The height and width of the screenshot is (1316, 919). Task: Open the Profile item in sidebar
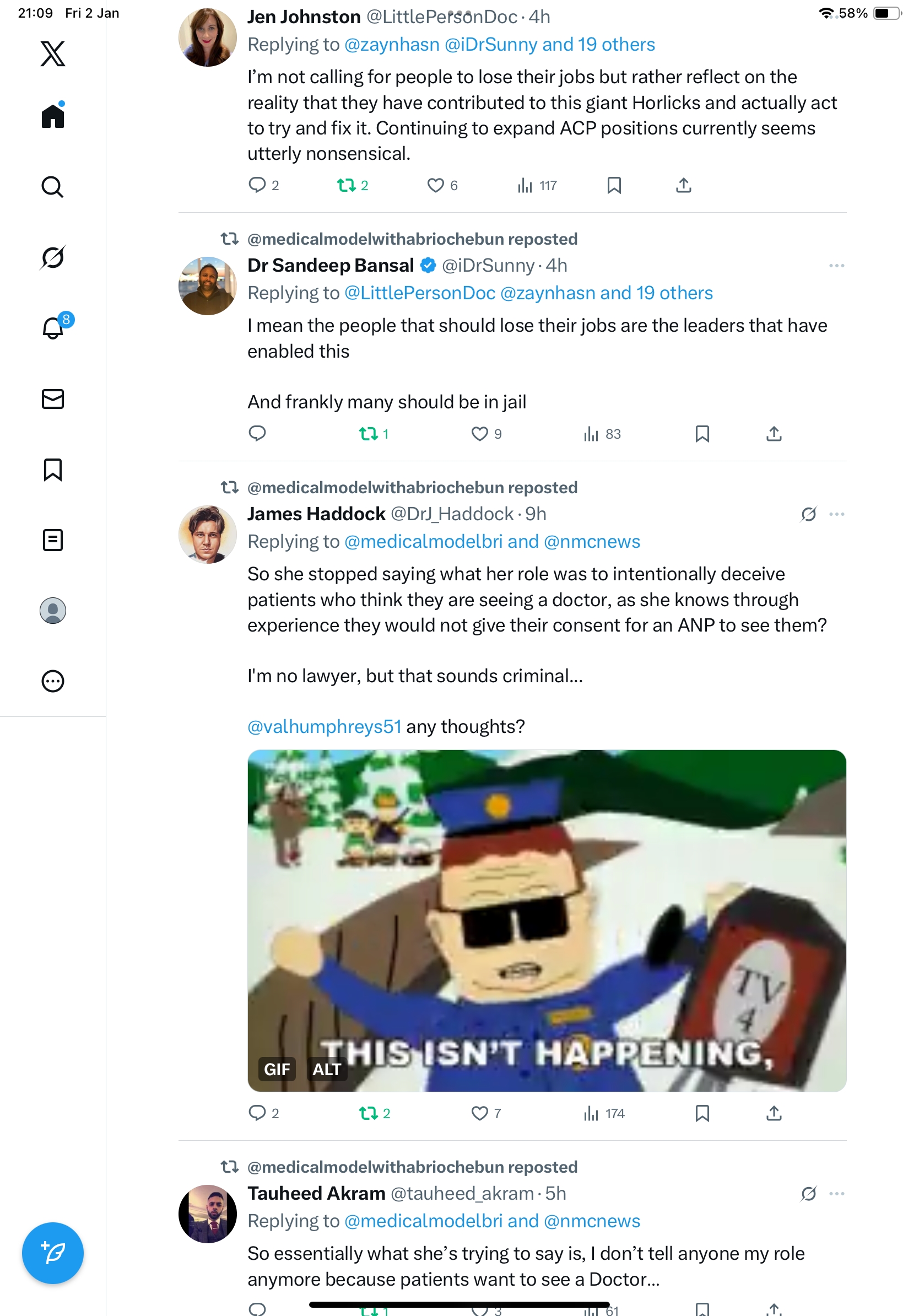(x=53, y=611)
